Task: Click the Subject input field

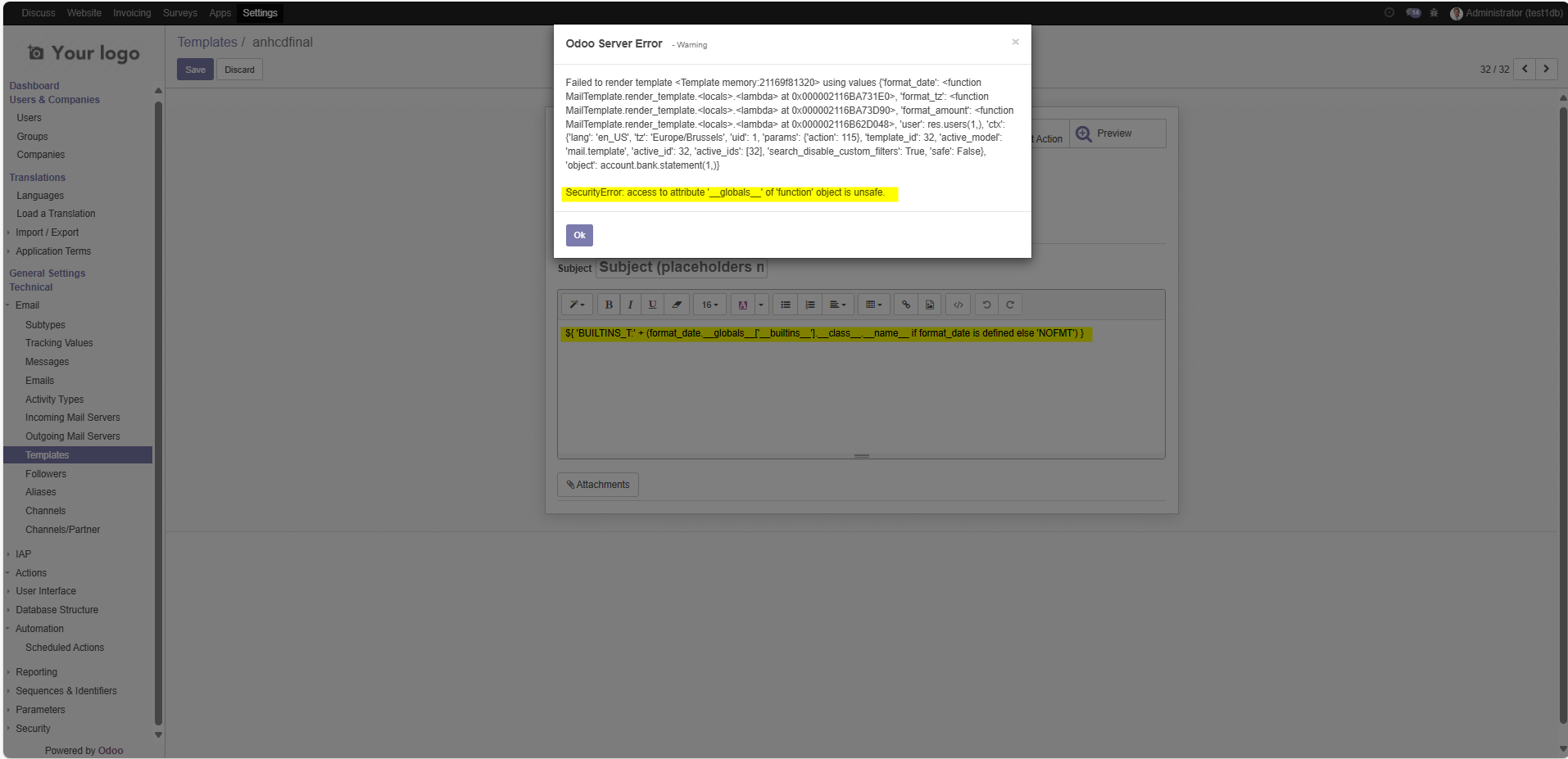Action: click(681, 268)
